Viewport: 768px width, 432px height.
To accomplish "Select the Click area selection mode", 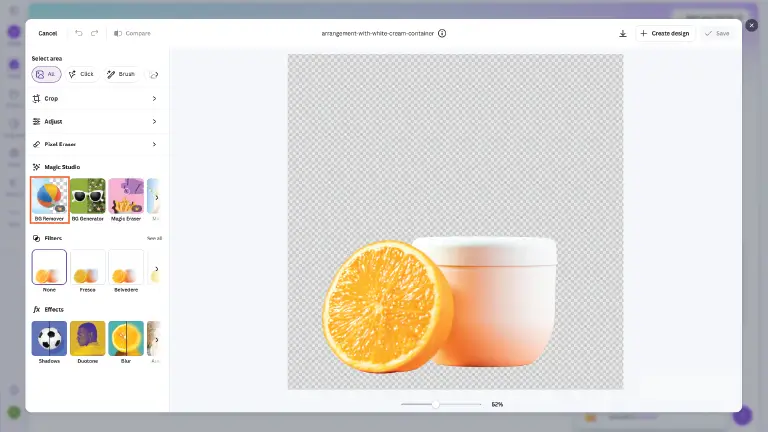I will 82,74.
